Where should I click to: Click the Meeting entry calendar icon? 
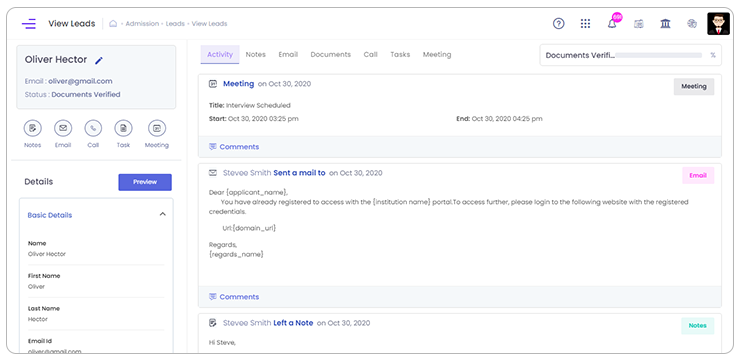pyautogui.click(x=213, y=84)
